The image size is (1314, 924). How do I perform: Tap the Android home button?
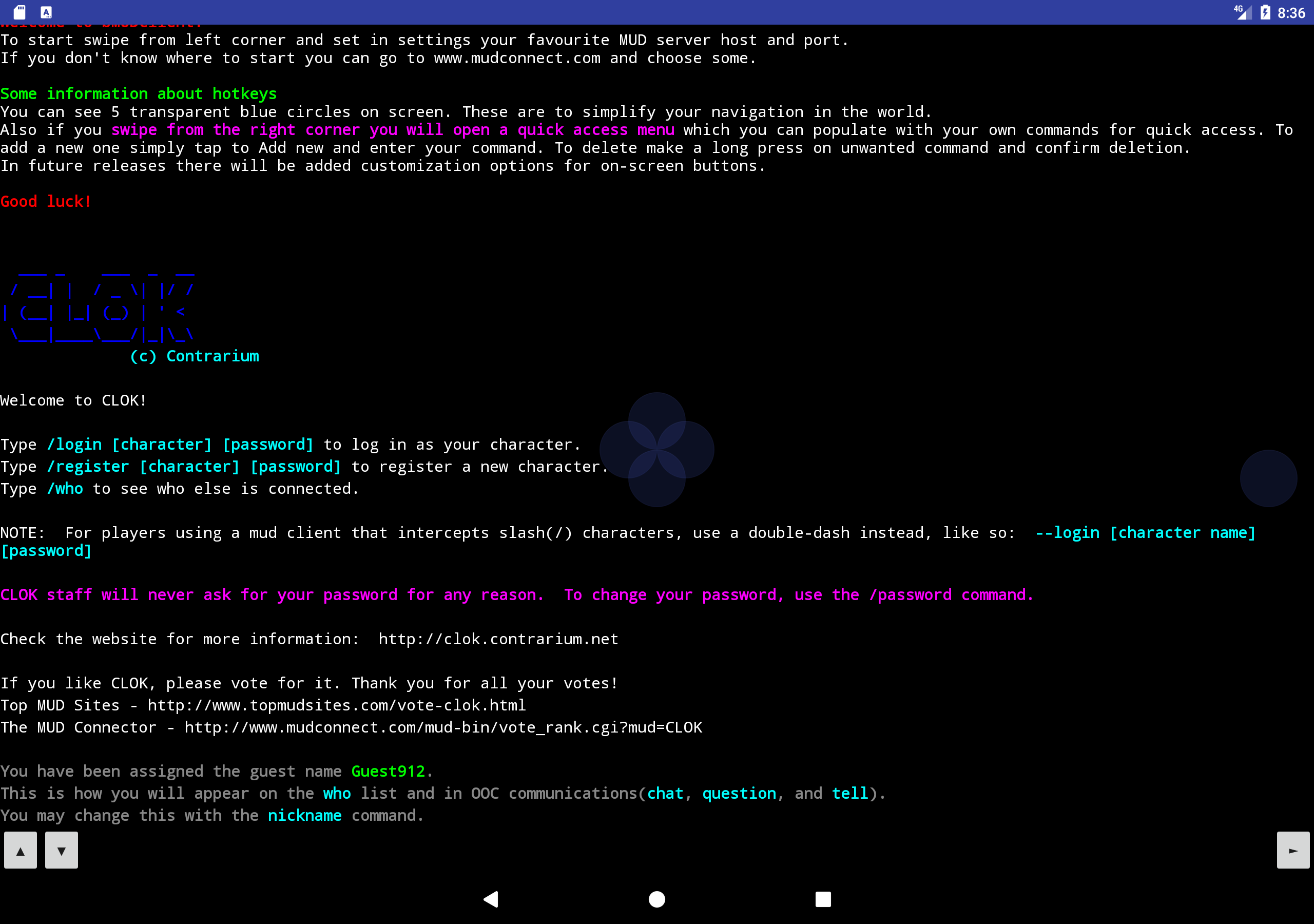[x=657, y=899]
